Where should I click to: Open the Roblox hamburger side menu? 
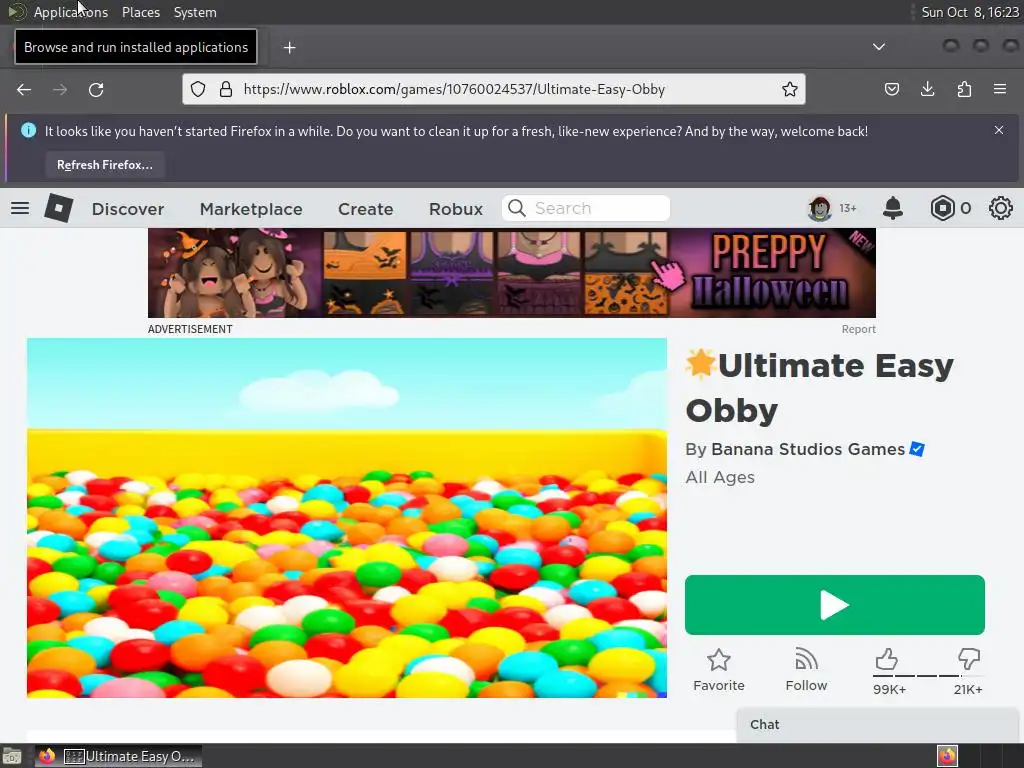[20, 208]
